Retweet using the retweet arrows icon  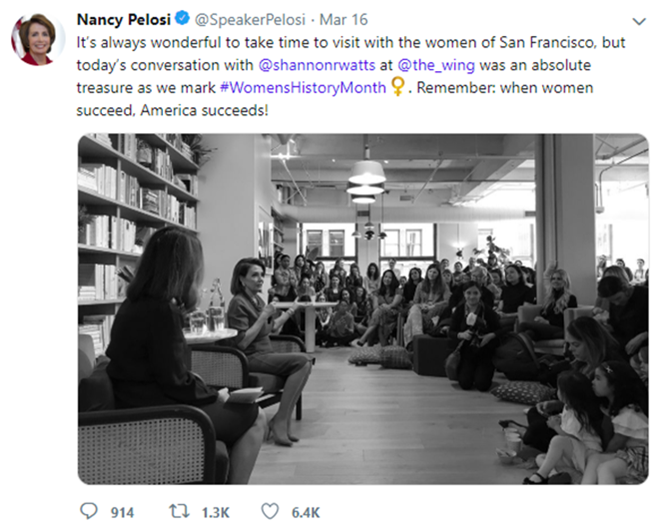[179, 512]
